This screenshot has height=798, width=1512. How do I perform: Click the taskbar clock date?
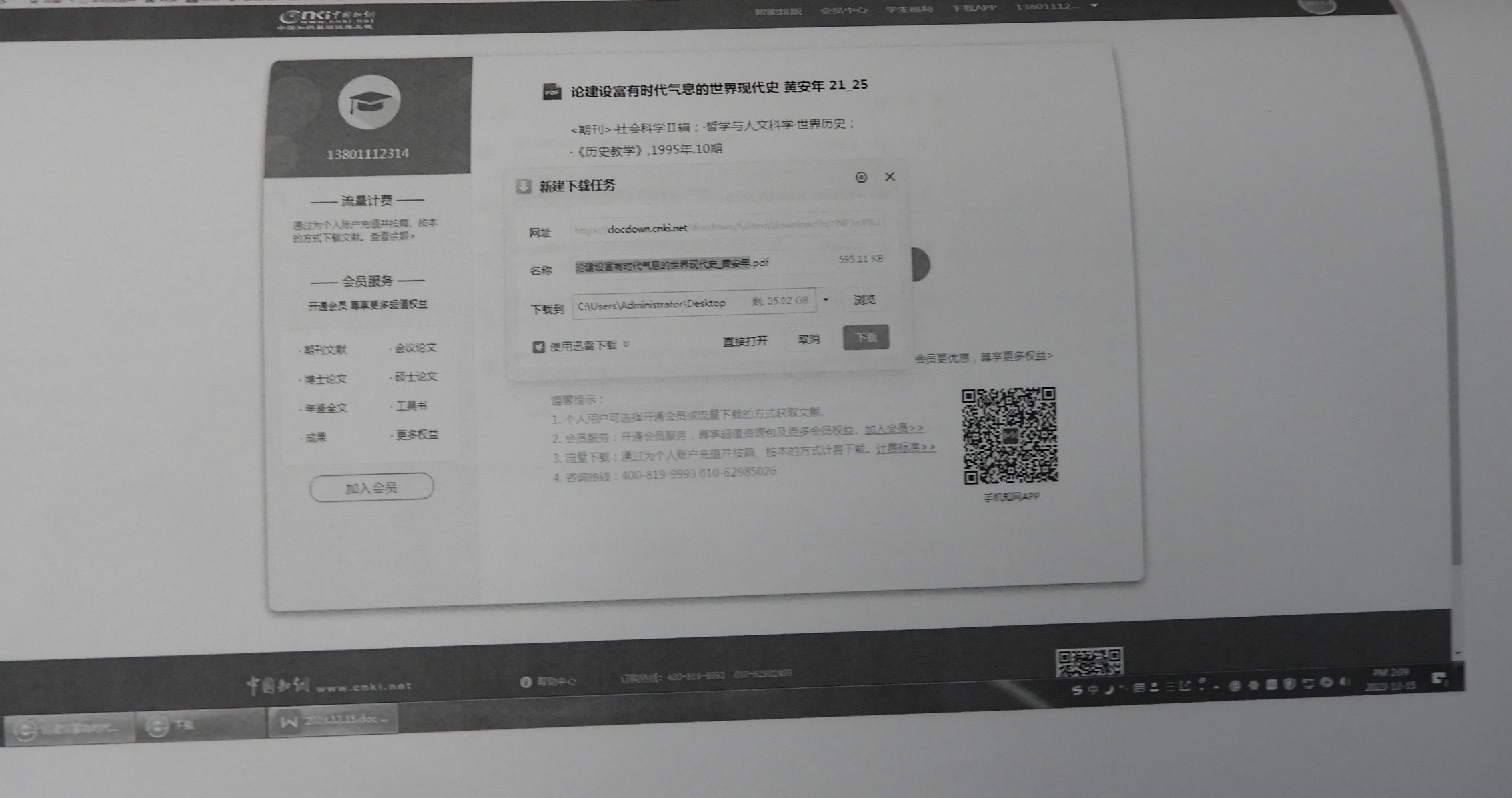1391,679
